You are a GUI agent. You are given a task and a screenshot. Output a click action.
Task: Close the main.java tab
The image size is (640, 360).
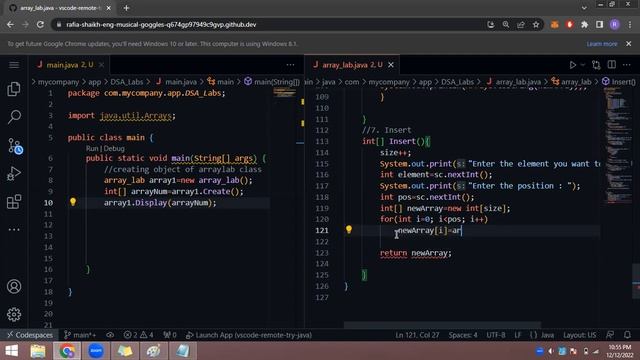tap(102, 65)
